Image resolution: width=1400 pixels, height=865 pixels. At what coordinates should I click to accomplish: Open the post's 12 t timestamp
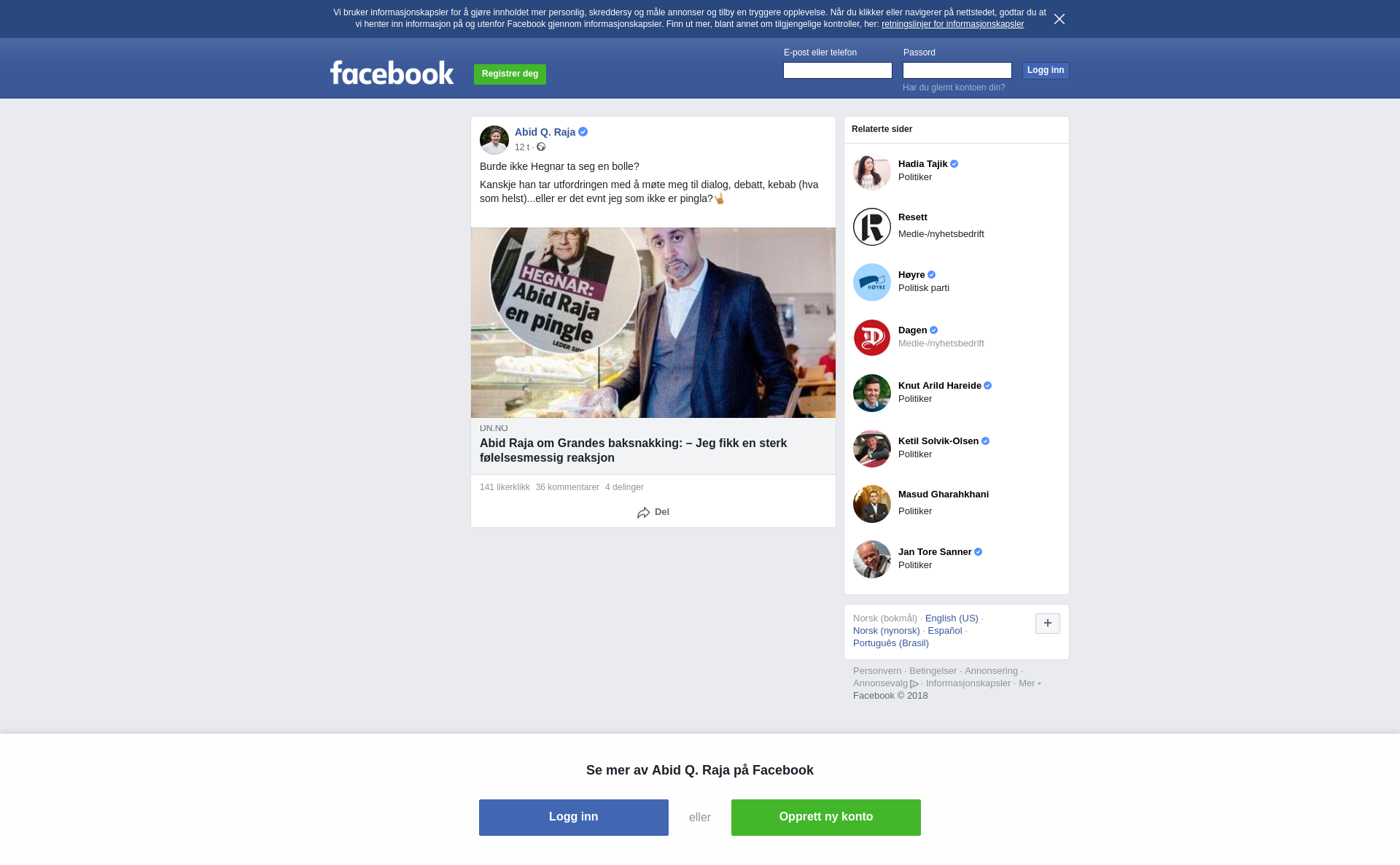[x=522, y=147]
